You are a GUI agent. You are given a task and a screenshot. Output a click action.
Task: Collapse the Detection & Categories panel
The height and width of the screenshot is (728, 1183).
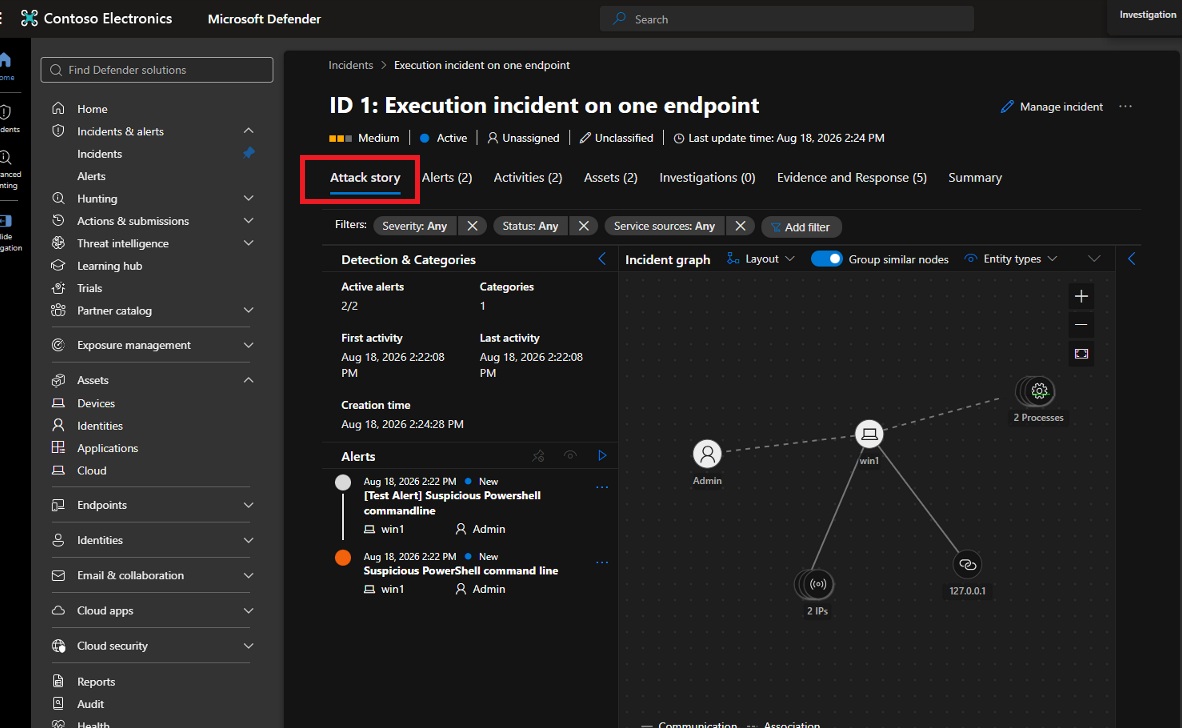pyautogui.click(x=602, y=260)
